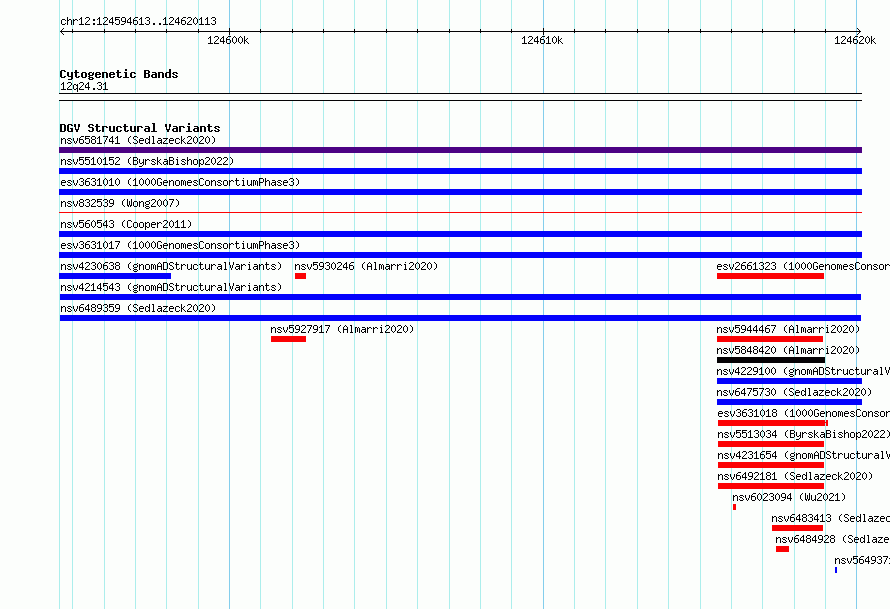This screenshot has width=890, height=609.
Task: Open the nsv5510152 (ByrskaBishop2022) label
Action: coord(147,161)
